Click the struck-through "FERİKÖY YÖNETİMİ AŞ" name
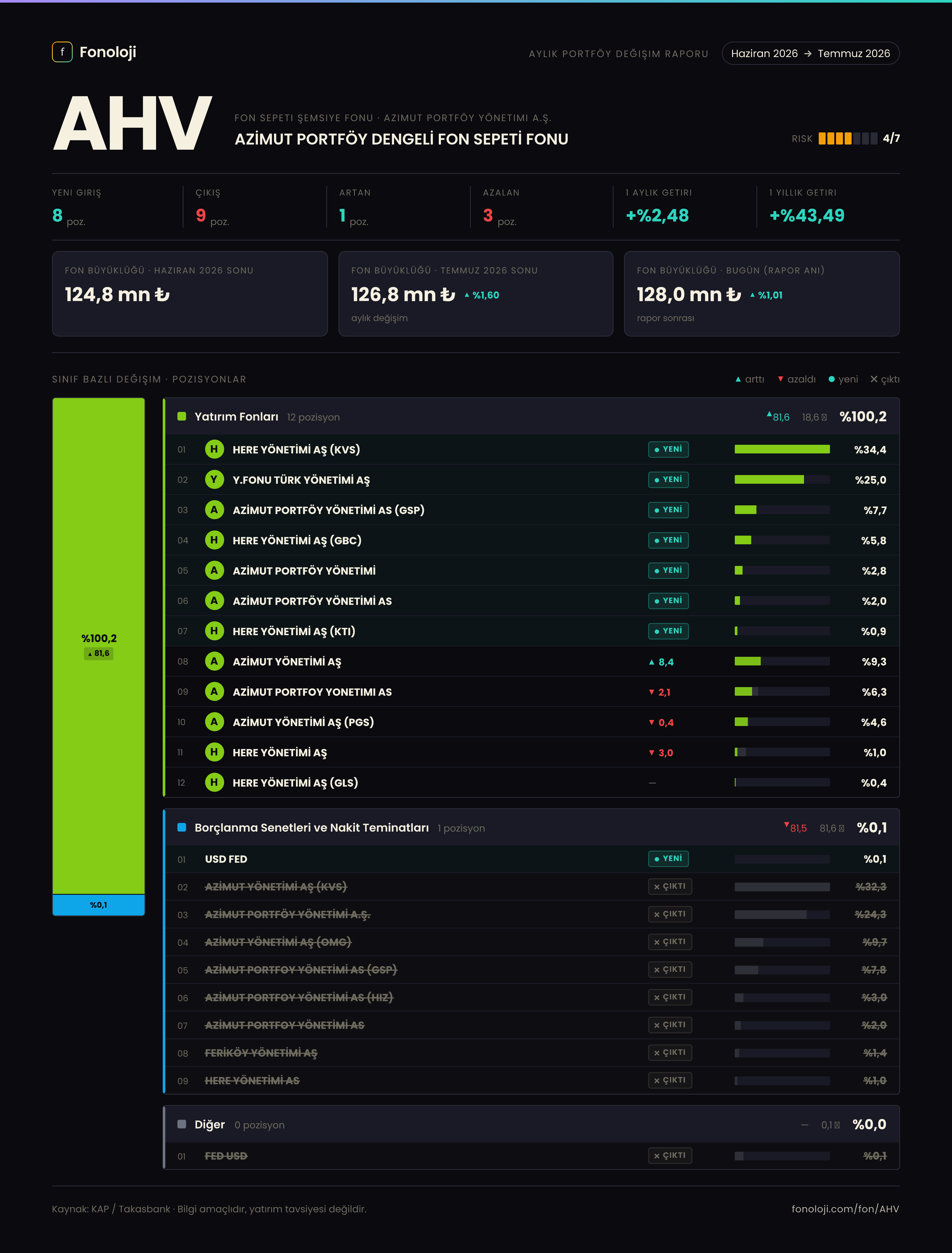Viewport: 952px width, 1253px height. 261,1053
